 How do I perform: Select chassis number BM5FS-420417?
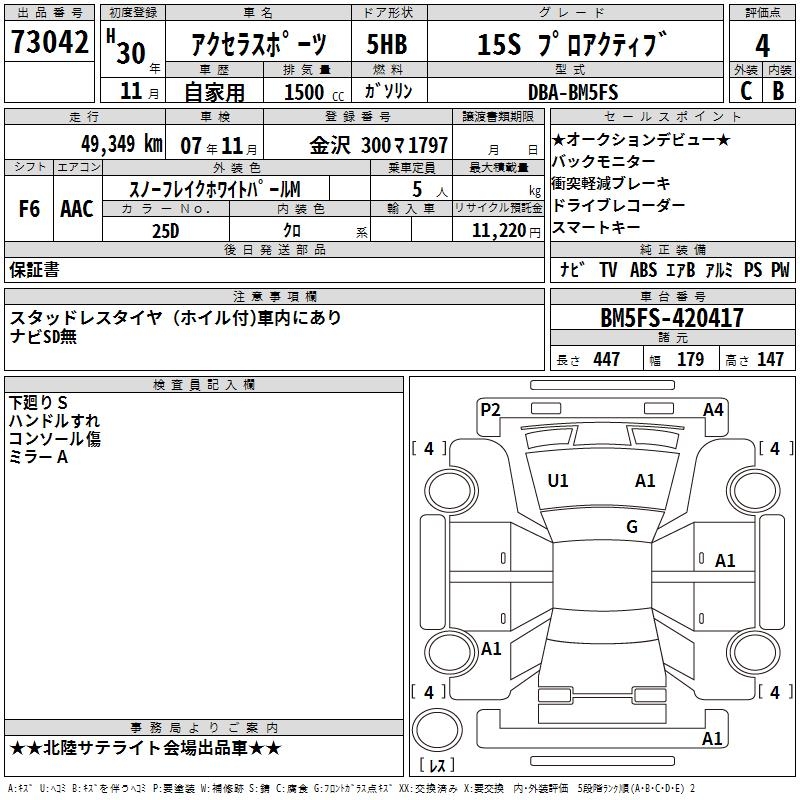[672, 318]
